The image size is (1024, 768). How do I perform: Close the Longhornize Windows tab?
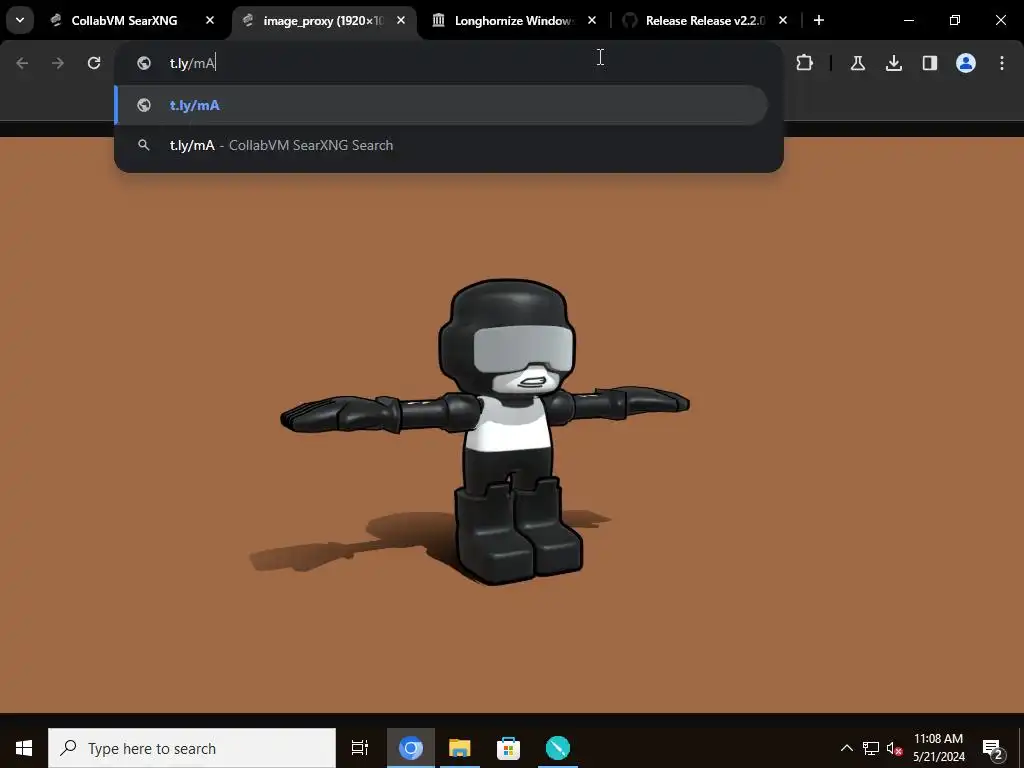coord(592,20)
